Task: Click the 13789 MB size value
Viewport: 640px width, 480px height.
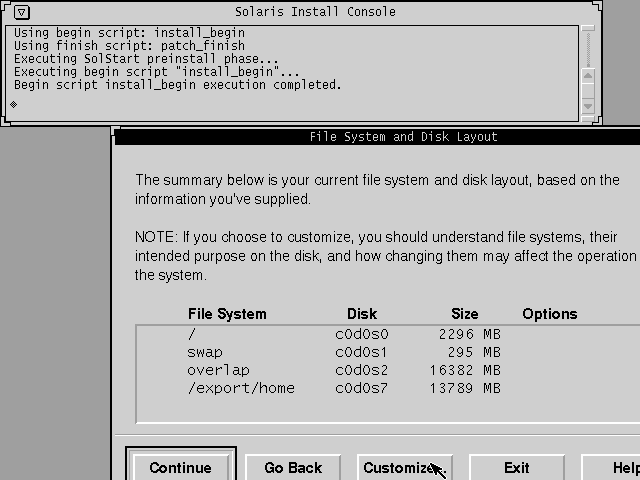Action: (x=465, y=388)
